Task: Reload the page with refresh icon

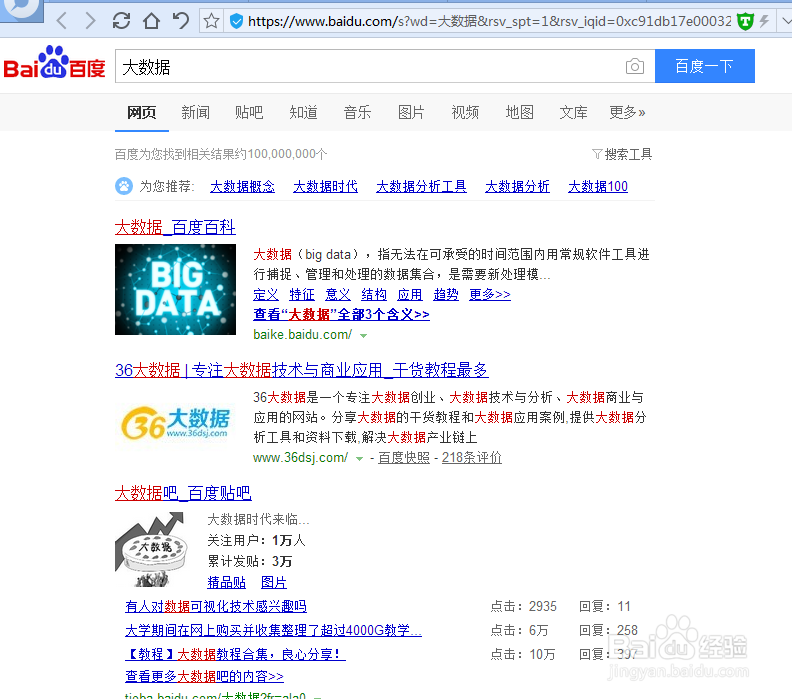Action: [x=121, y=21]
